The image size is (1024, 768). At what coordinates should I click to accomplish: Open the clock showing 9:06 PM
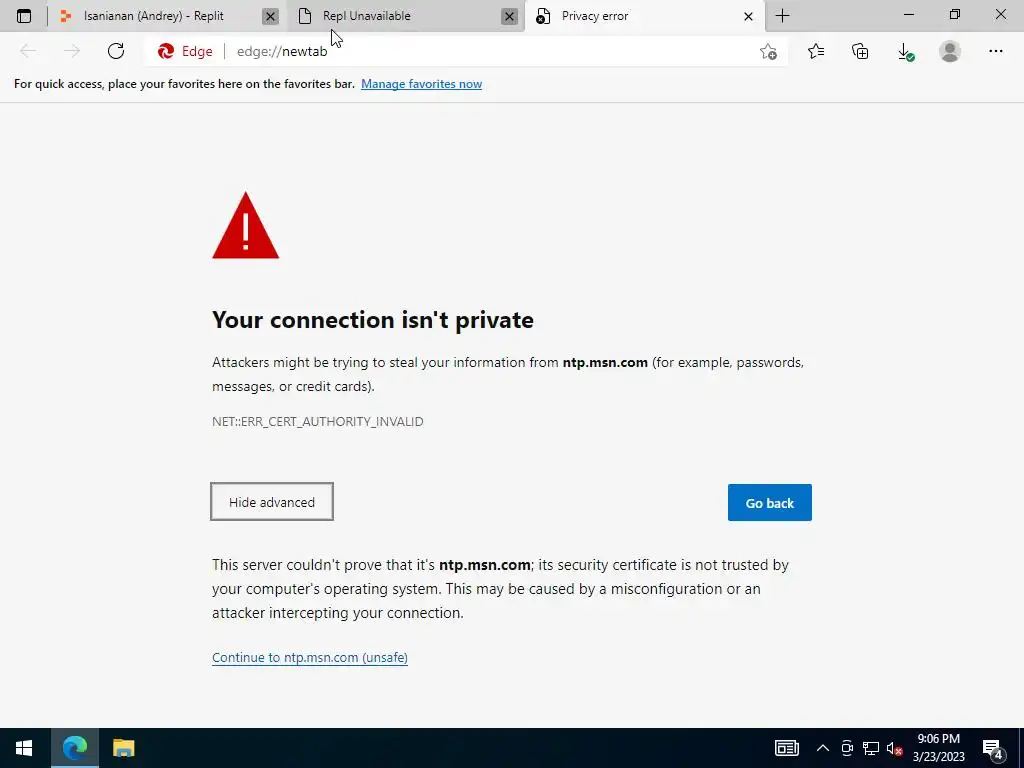[938, 748]
